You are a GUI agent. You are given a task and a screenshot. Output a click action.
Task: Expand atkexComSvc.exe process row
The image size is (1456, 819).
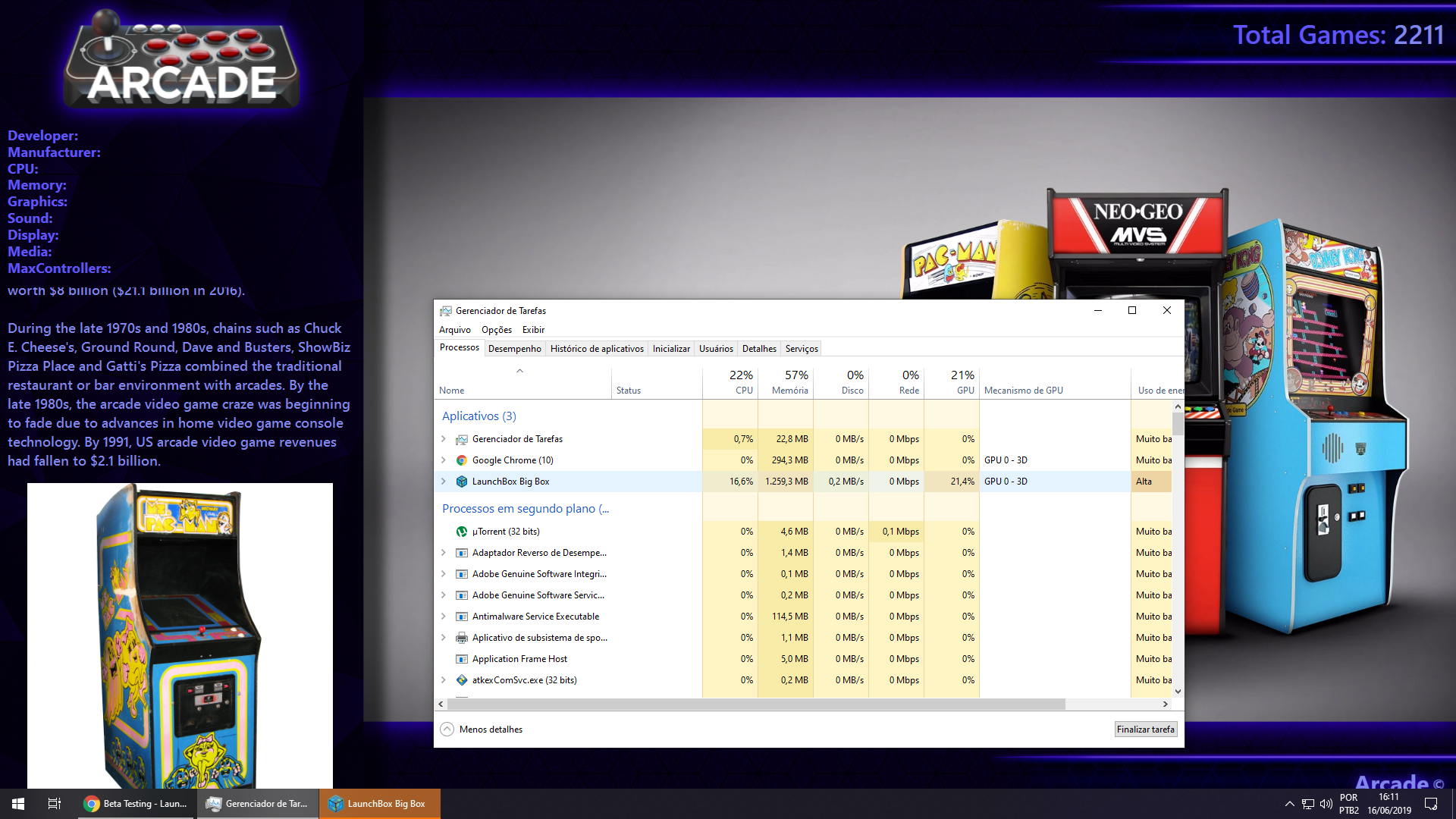(x=444, y=680)
